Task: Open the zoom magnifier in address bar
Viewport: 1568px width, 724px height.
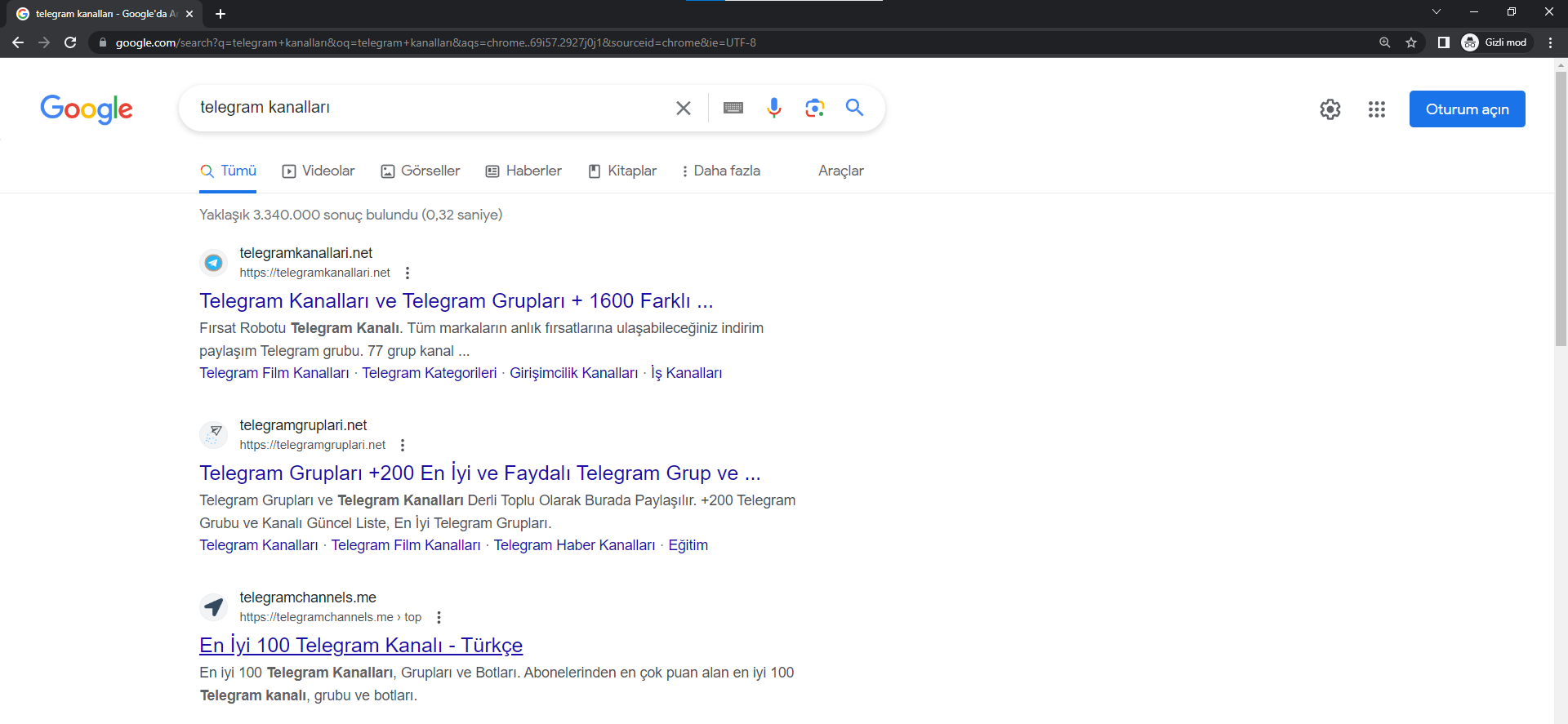Action: (1385, 42)
